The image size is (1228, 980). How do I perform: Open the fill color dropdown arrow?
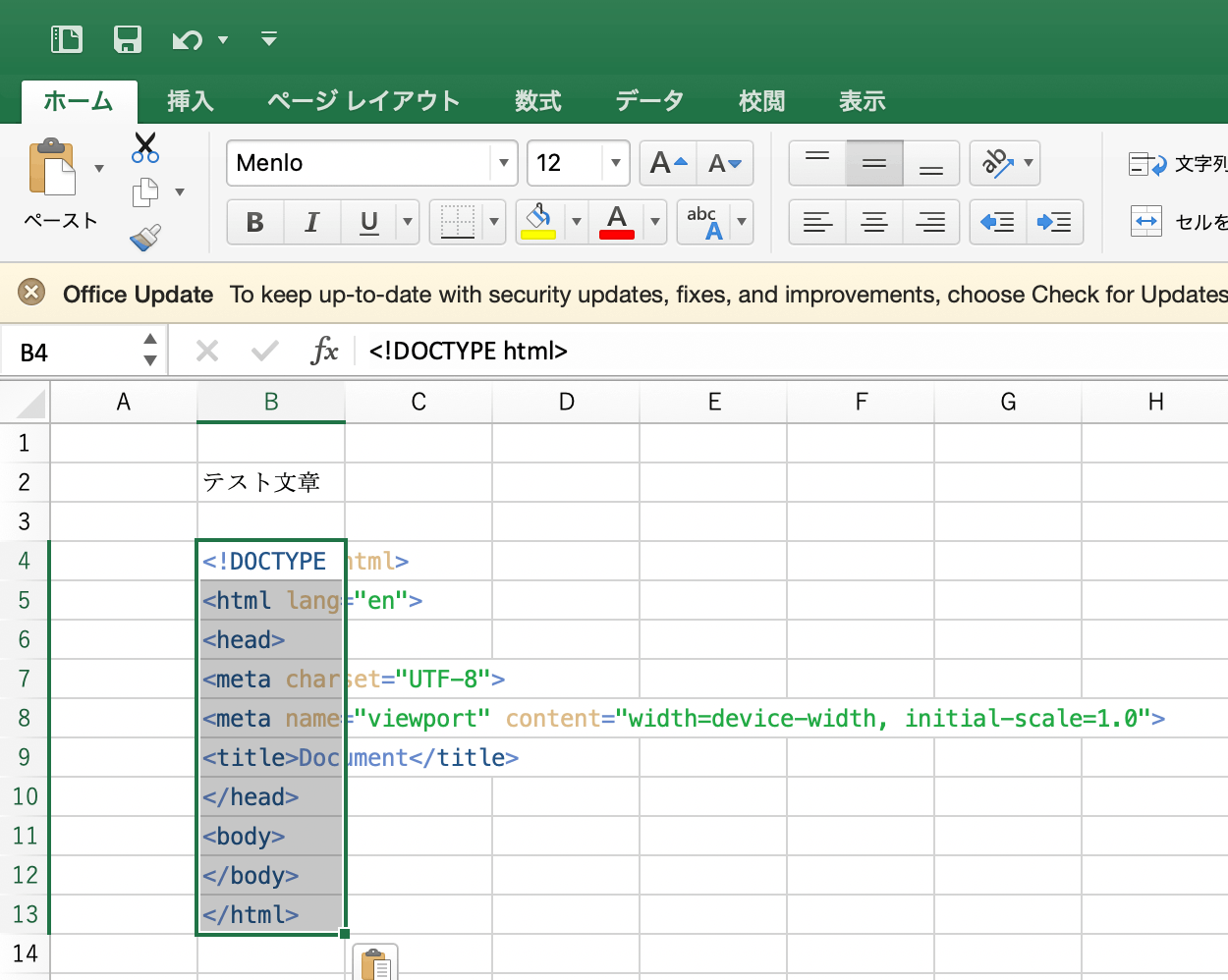coord(577,222)
